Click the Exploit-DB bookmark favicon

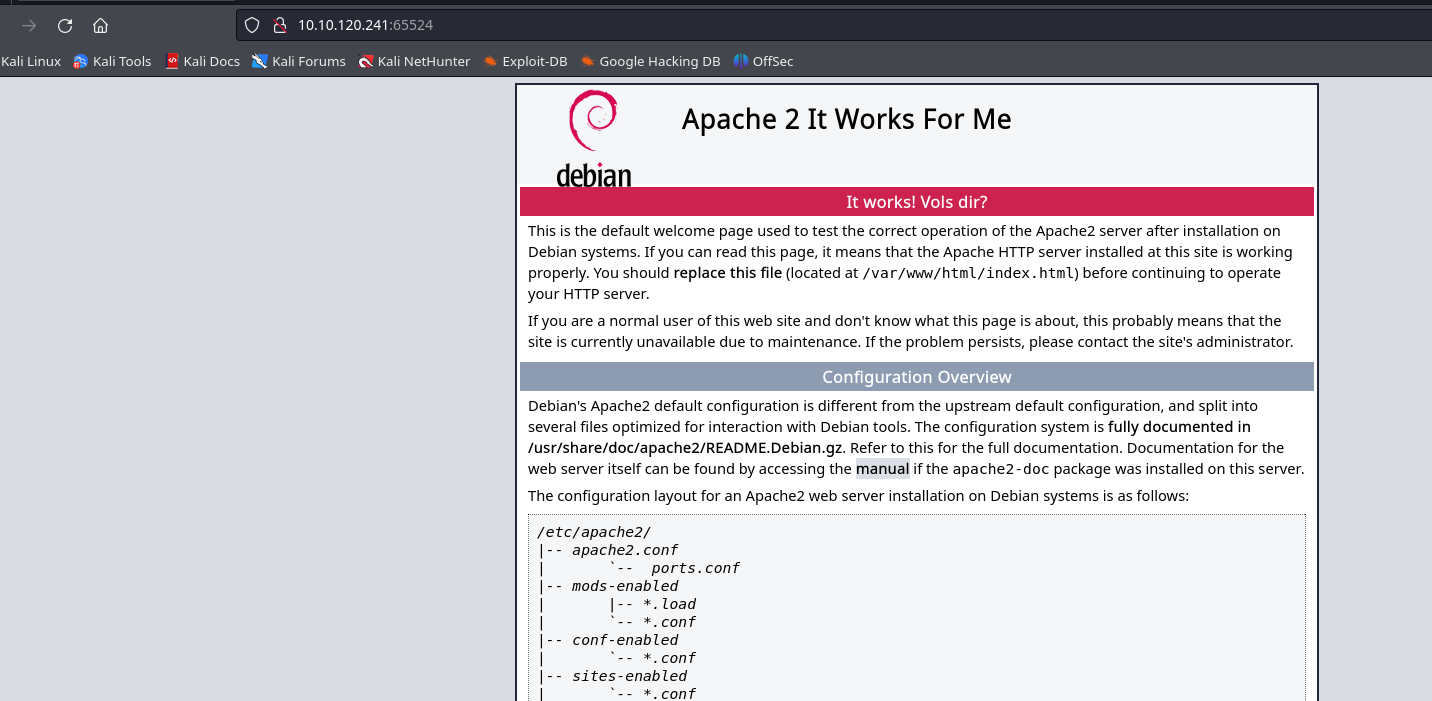[x=490, y=61]
